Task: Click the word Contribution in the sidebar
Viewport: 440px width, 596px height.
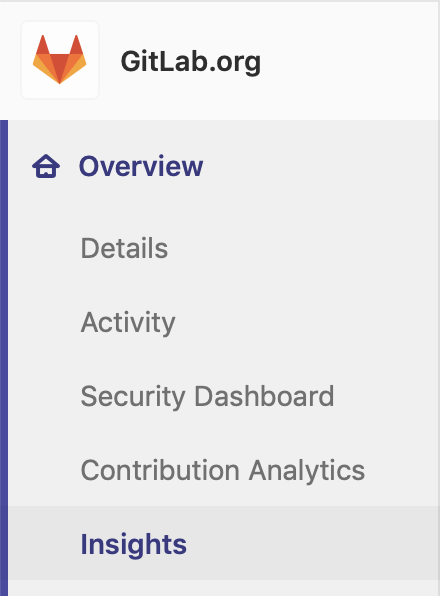Action: coord(160,470)
